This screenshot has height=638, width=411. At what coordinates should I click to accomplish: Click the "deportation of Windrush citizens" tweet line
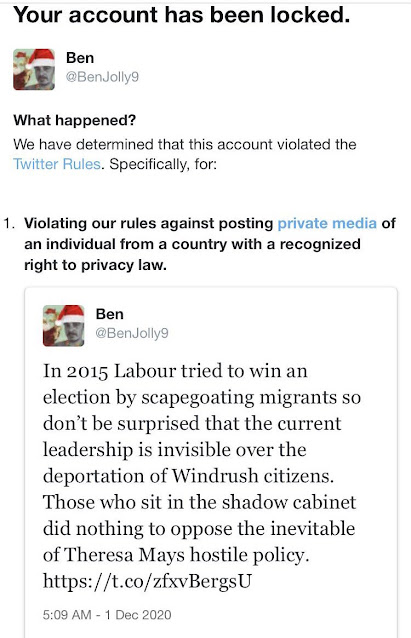point(189,476)
